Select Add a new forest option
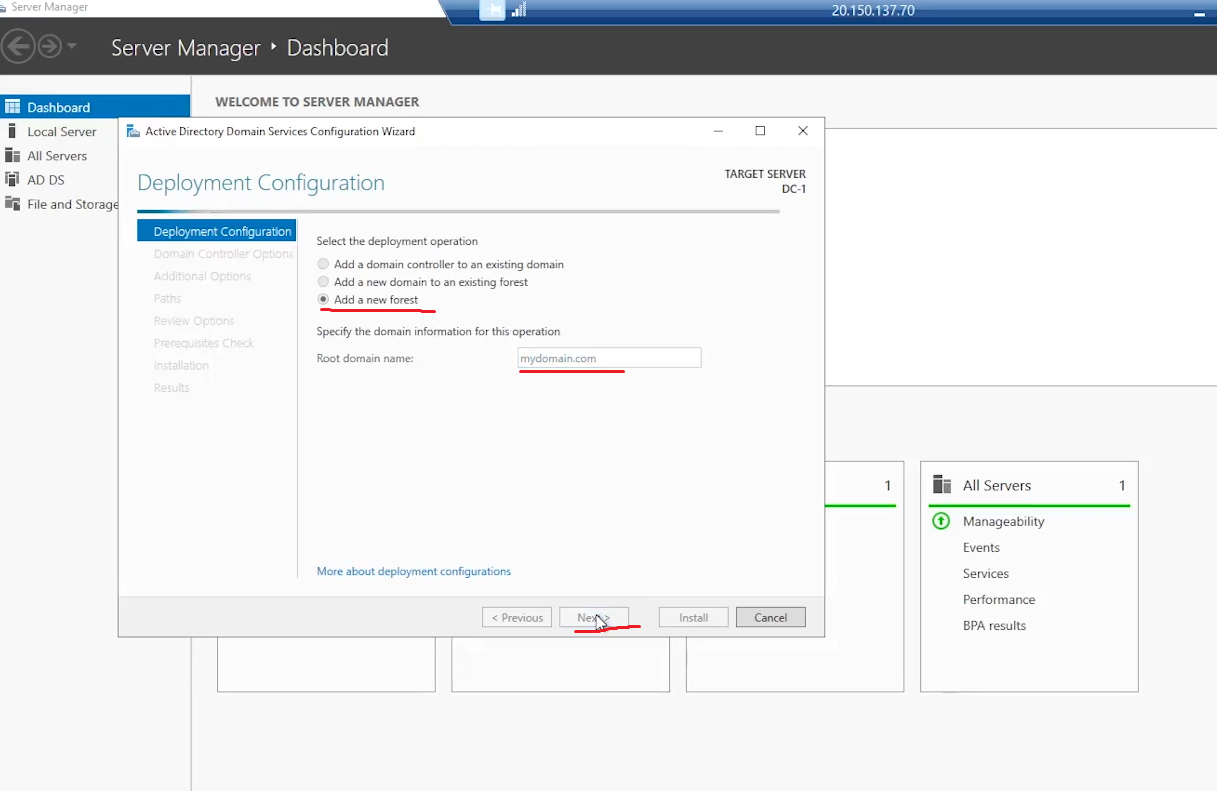Image resolution: width=1217 pixels, height=791 pixels. (x=367, y=300)
